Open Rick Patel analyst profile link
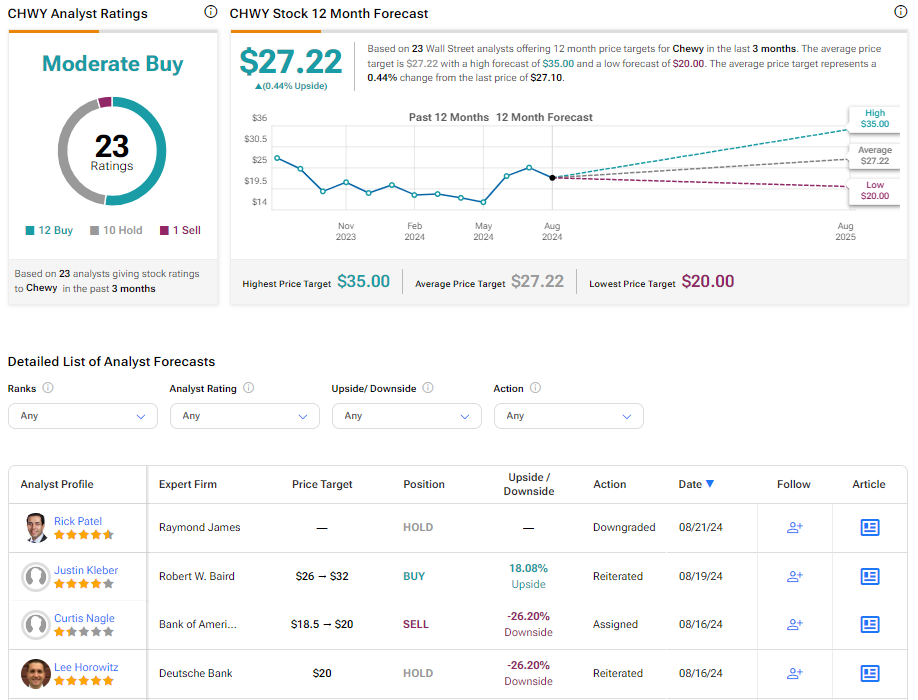This screenshot has height=700, width=918. coord(78,521)
